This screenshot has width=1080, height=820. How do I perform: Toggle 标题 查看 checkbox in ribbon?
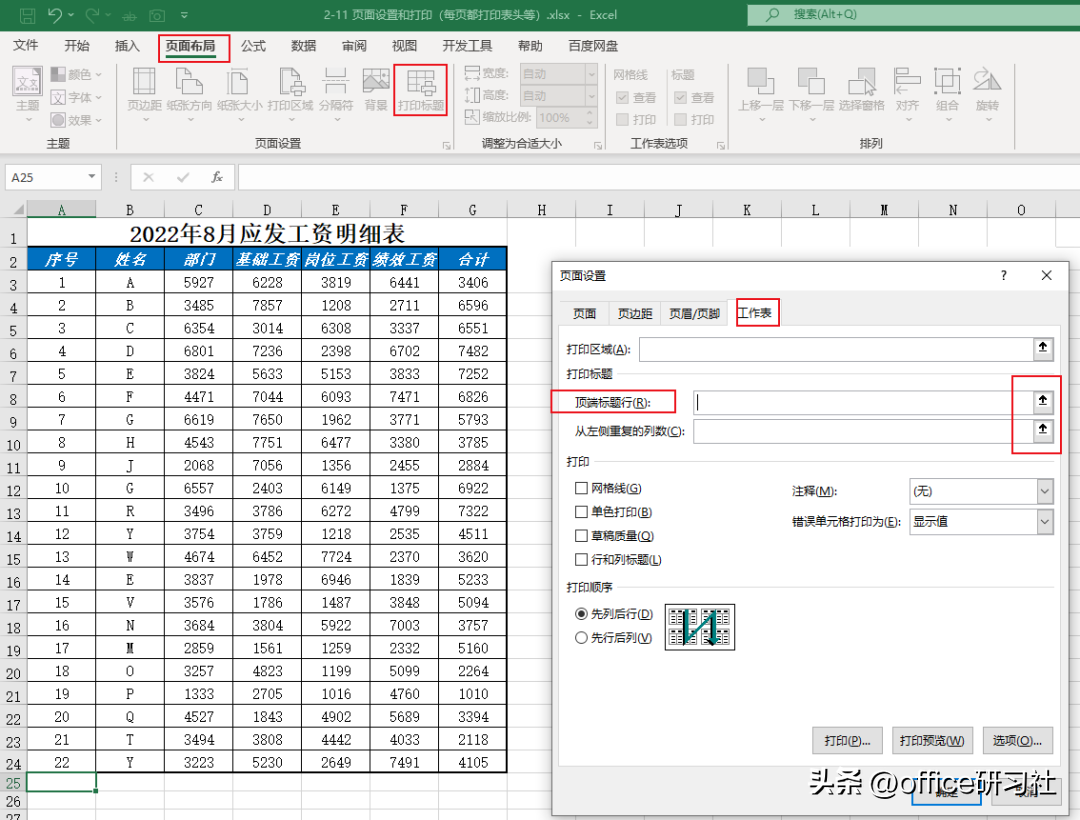click(681, 98)
